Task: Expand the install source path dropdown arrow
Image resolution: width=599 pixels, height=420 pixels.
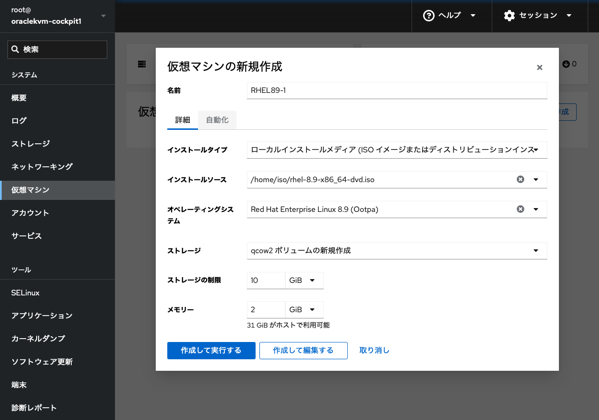Action: point(536,179)
